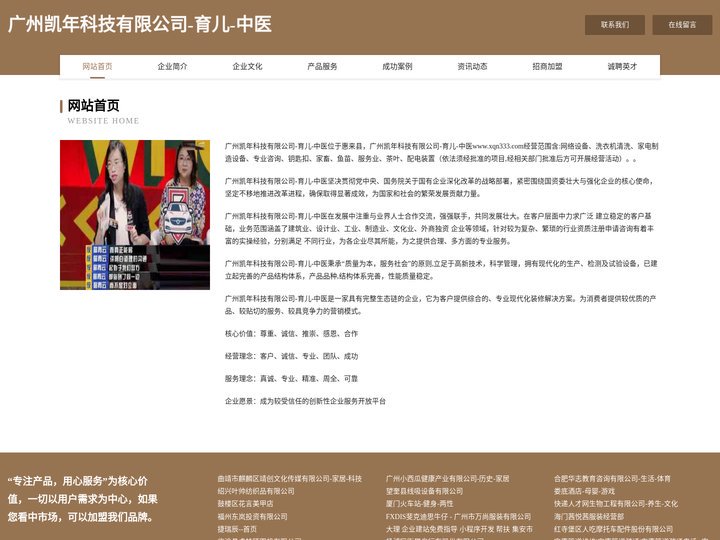Viewport: 720px width, 540px height.
Task: Go to 诚聘英才 tab
Action: click(622, 66)
